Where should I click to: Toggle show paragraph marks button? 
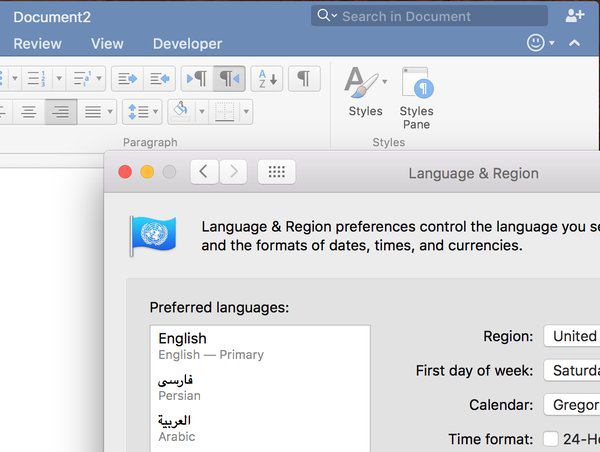click(x=304, y=78)
